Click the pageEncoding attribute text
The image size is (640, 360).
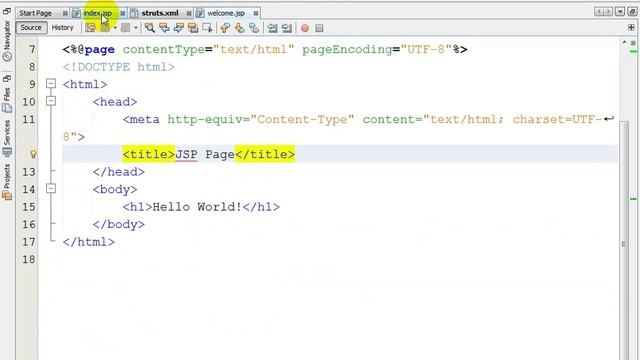click(x=347, y=49)
